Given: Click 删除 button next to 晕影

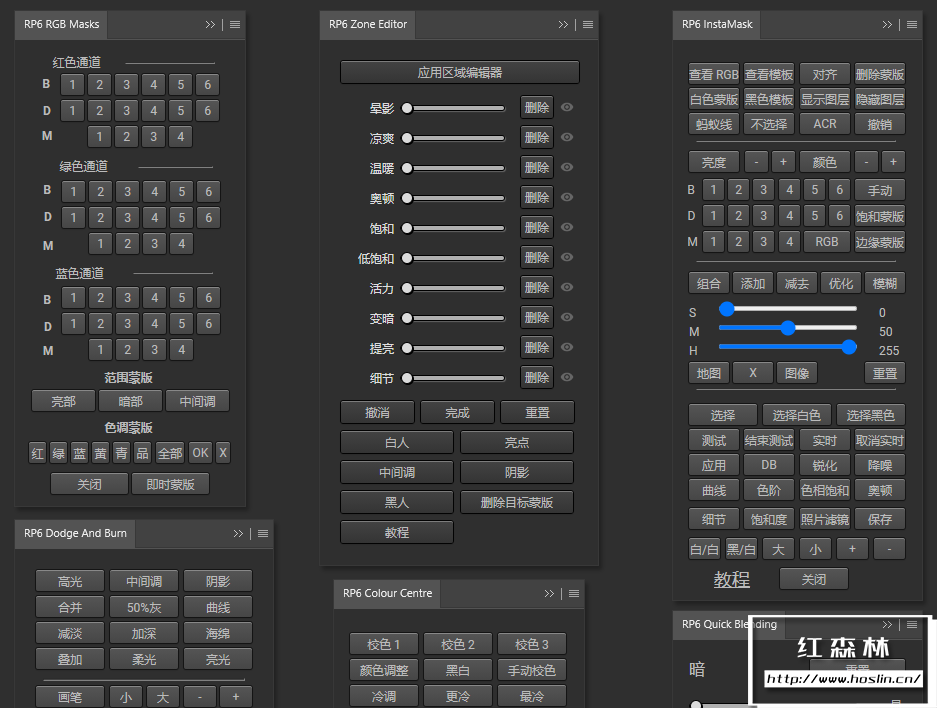Looking at the screenshot, I should point(537,108).
